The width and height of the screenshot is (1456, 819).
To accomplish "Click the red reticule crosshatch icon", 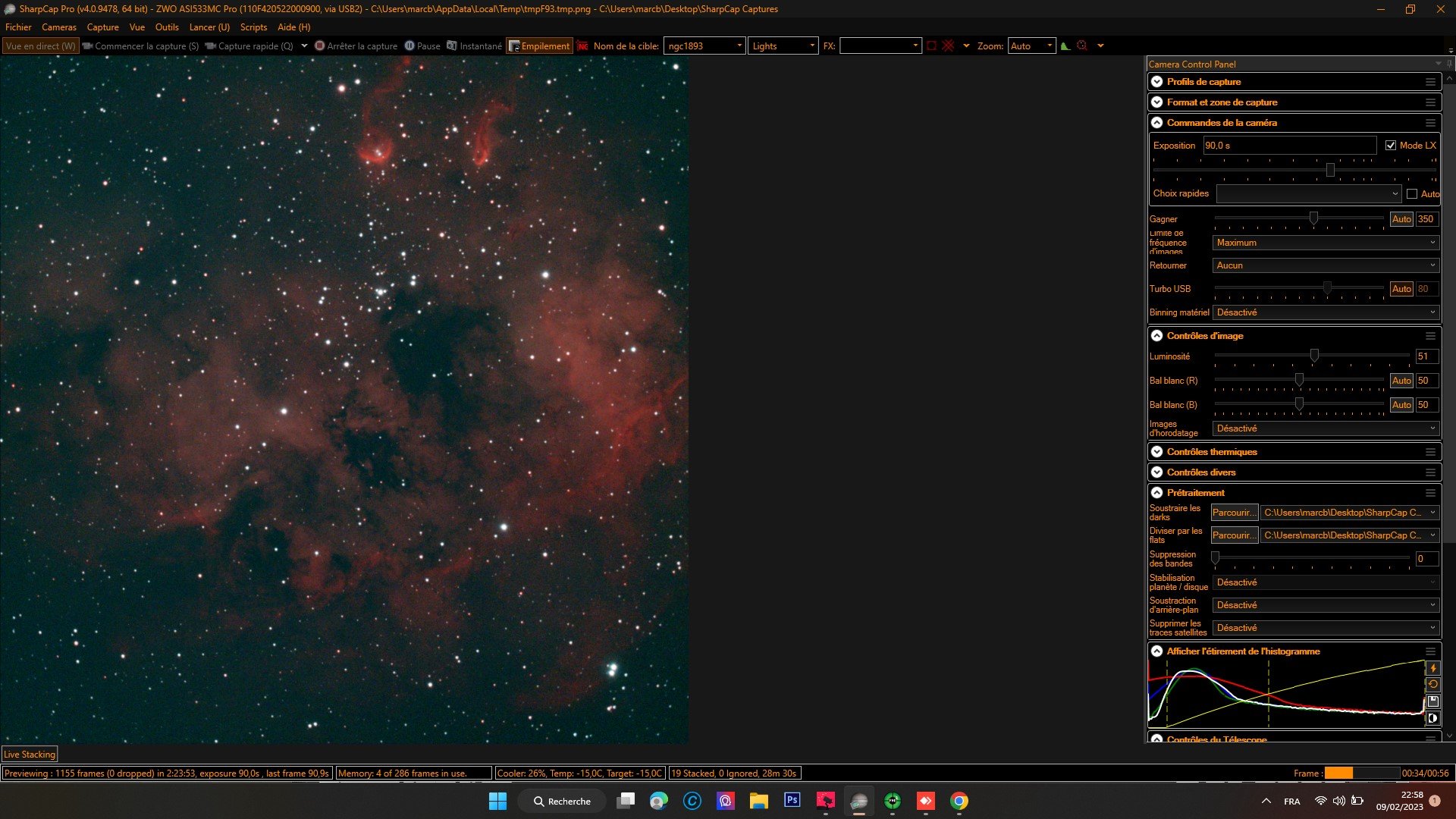I will [x=948, y=46].
